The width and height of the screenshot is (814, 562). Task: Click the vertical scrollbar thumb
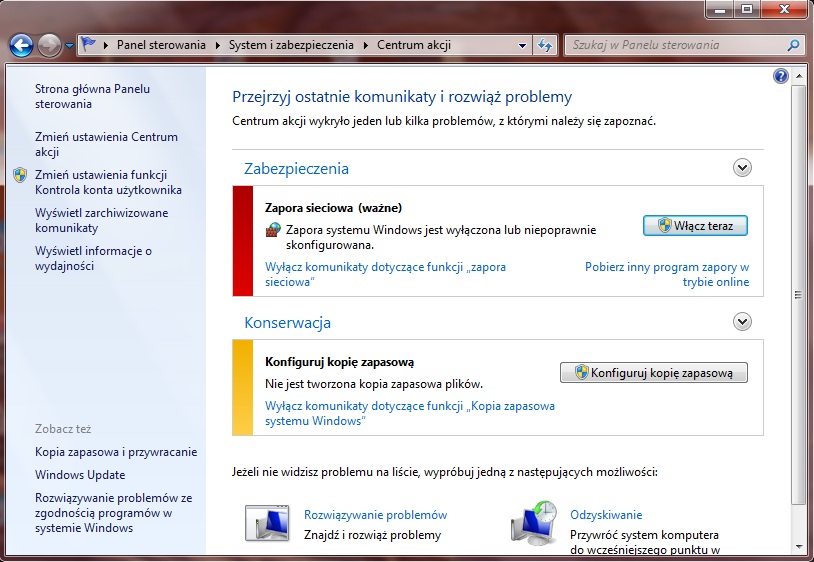tap(798, 295)
